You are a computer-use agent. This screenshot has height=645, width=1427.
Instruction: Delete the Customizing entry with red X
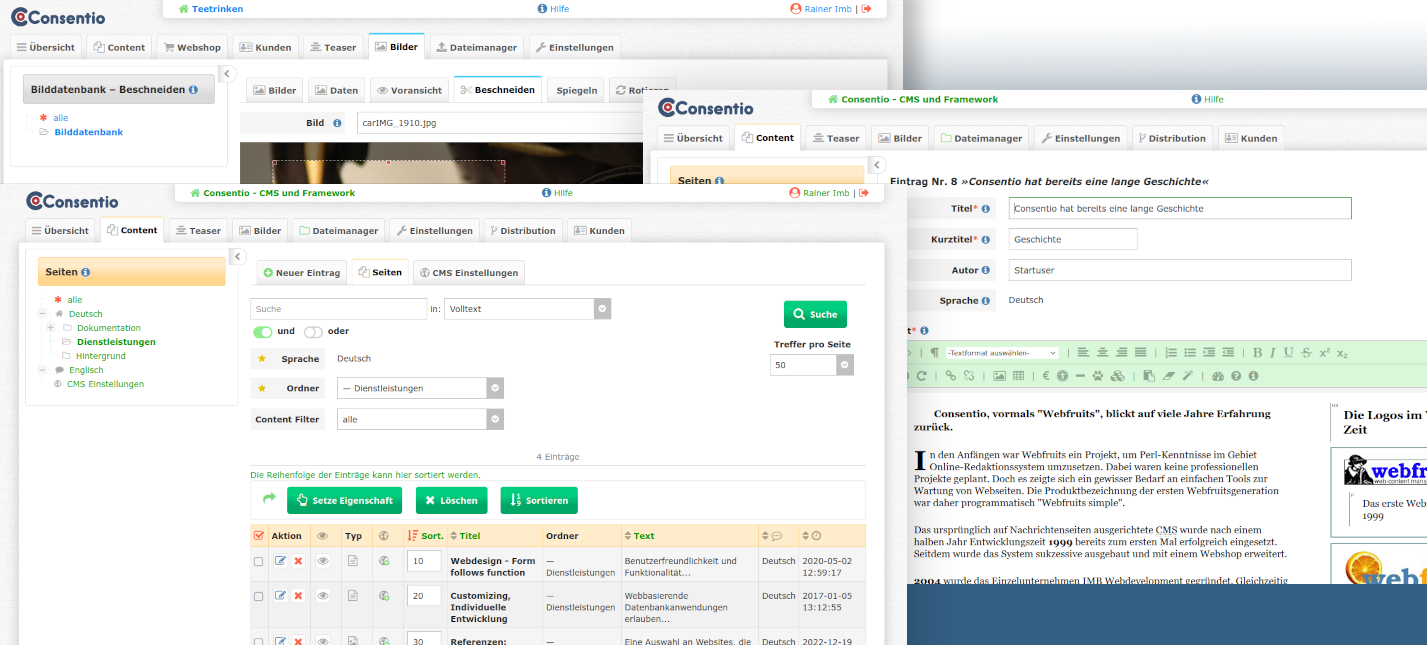(298, 596)
